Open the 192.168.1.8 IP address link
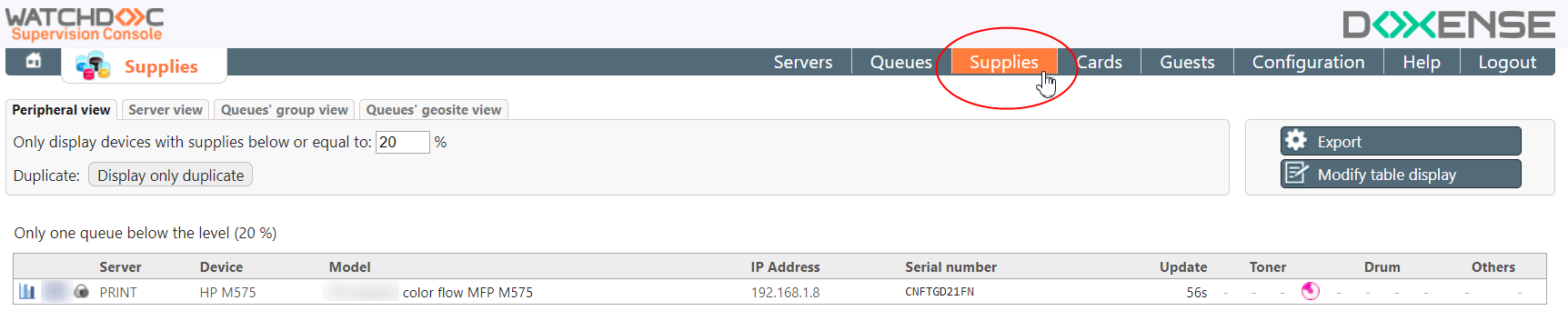 (785, 292)
